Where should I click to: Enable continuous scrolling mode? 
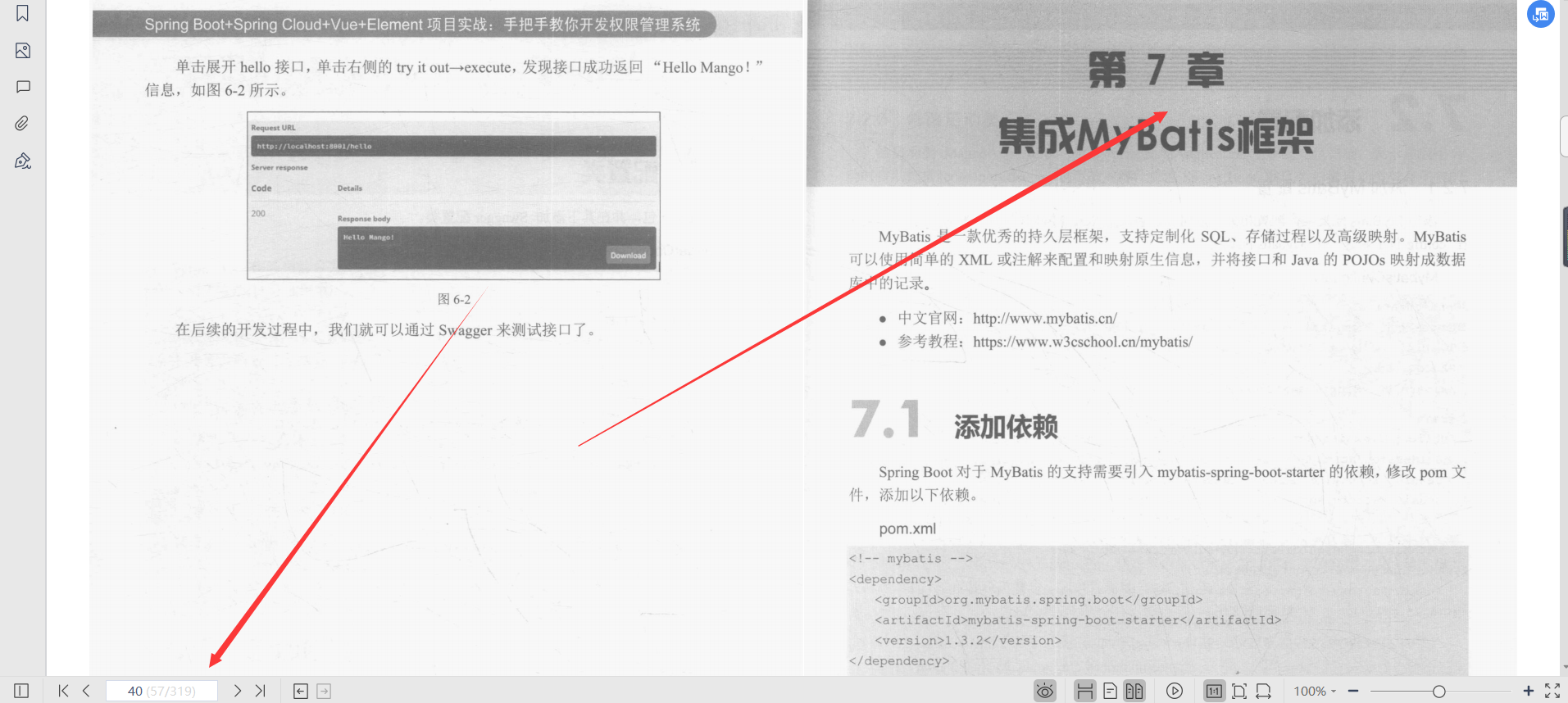(1084, 692)
